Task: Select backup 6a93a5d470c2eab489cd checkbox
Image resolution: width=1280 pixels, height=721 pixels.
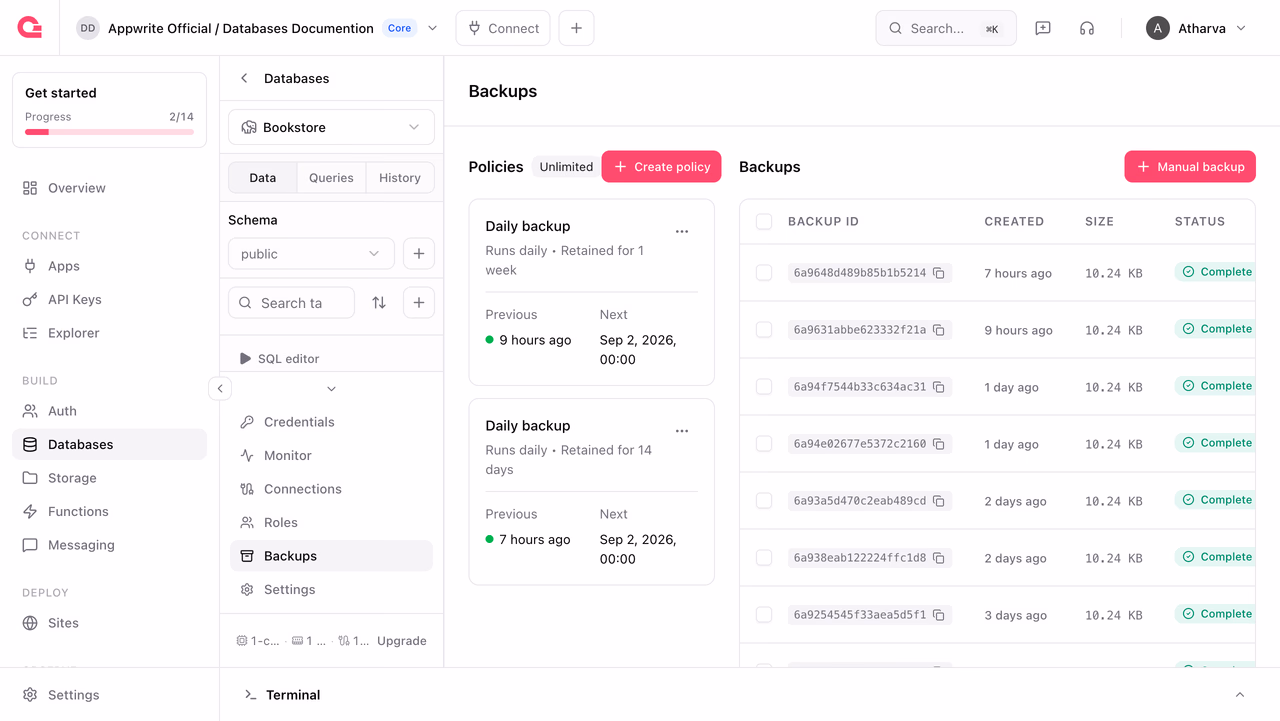Action: click(764, 501)
